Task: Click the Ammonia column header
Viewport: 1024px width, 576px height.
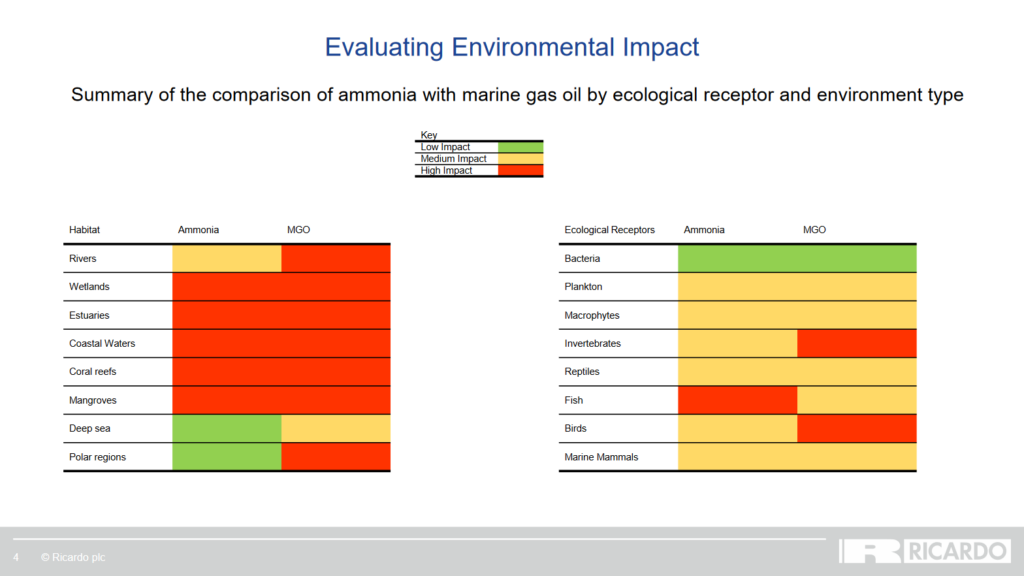Action: [x=198, y=230]
